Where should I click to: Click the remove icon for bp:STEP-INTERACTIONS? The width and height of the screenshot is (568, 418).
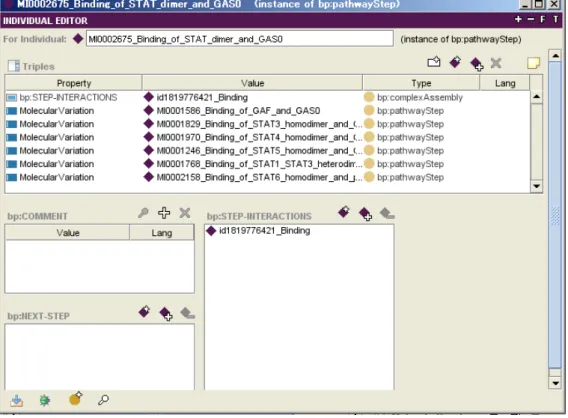click(387, 213)
